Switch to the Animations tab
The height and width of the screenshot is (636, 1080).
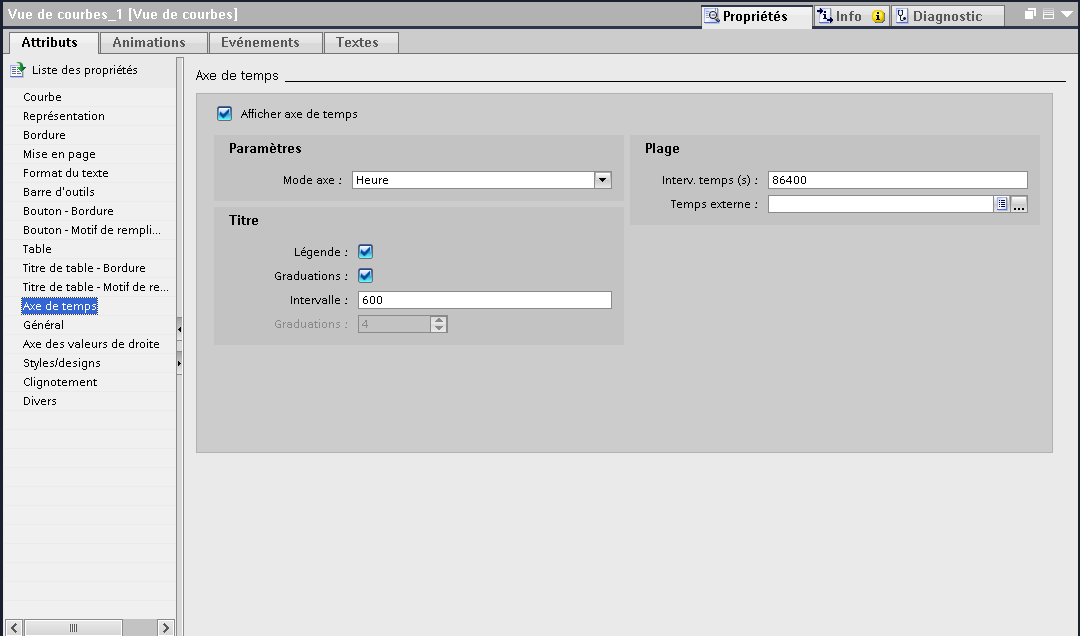pyautogui.click(x=149, y=43)
